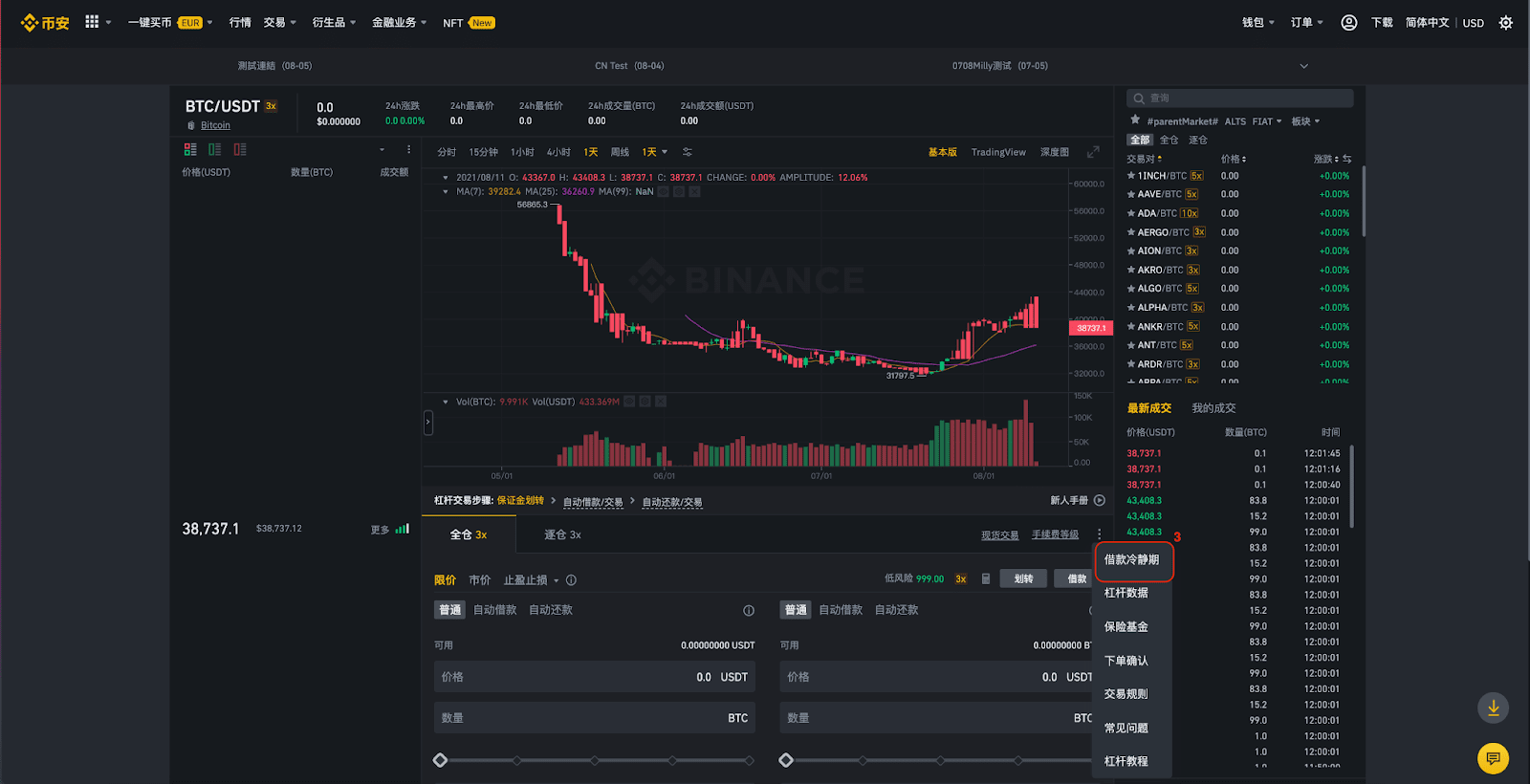Collapse left panel arrow on chart edge
The height and width of the screenshot is (784, 1530).
[x=427, y=422]
